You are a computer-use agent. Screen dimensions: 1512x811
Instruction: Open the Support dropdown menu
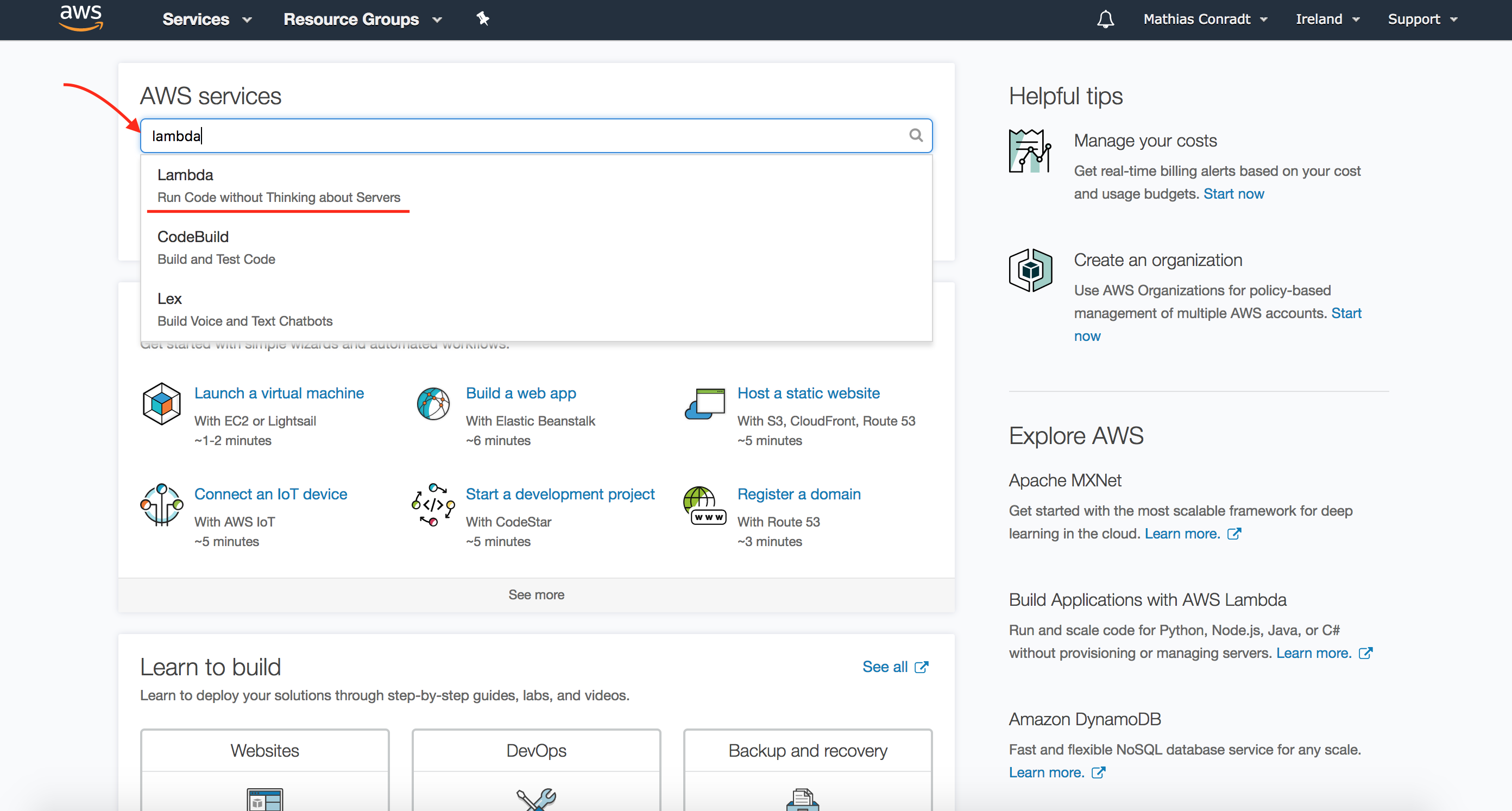(x=1423, y=20)
